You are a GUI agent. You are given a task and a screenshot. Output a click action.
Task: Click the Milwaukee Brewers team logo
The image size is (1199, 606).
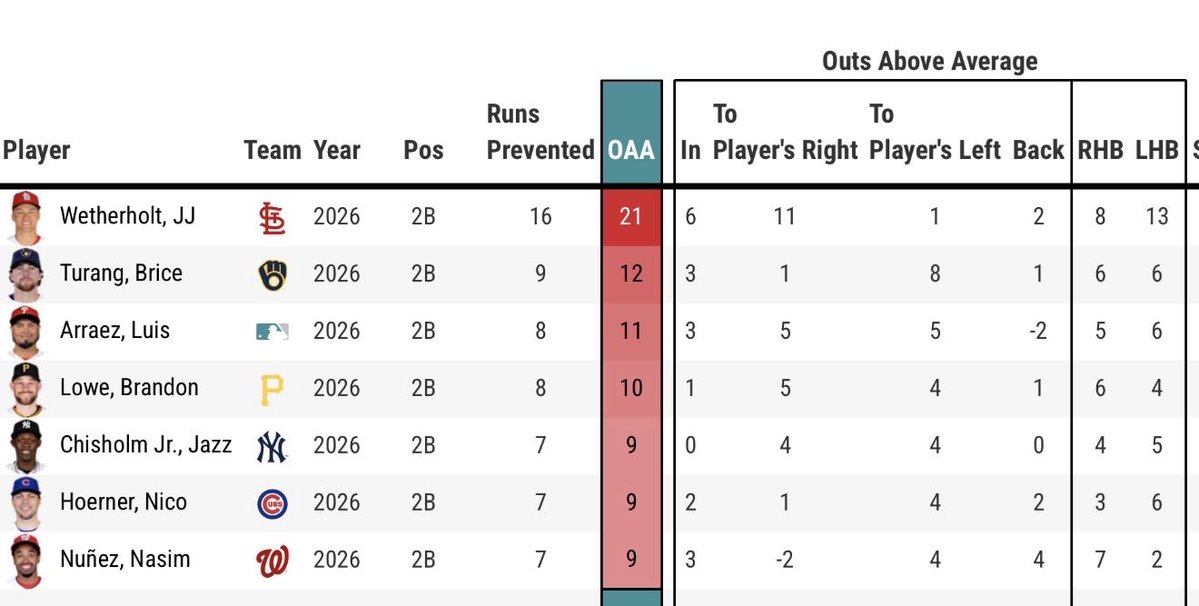(x=272, y=274)
